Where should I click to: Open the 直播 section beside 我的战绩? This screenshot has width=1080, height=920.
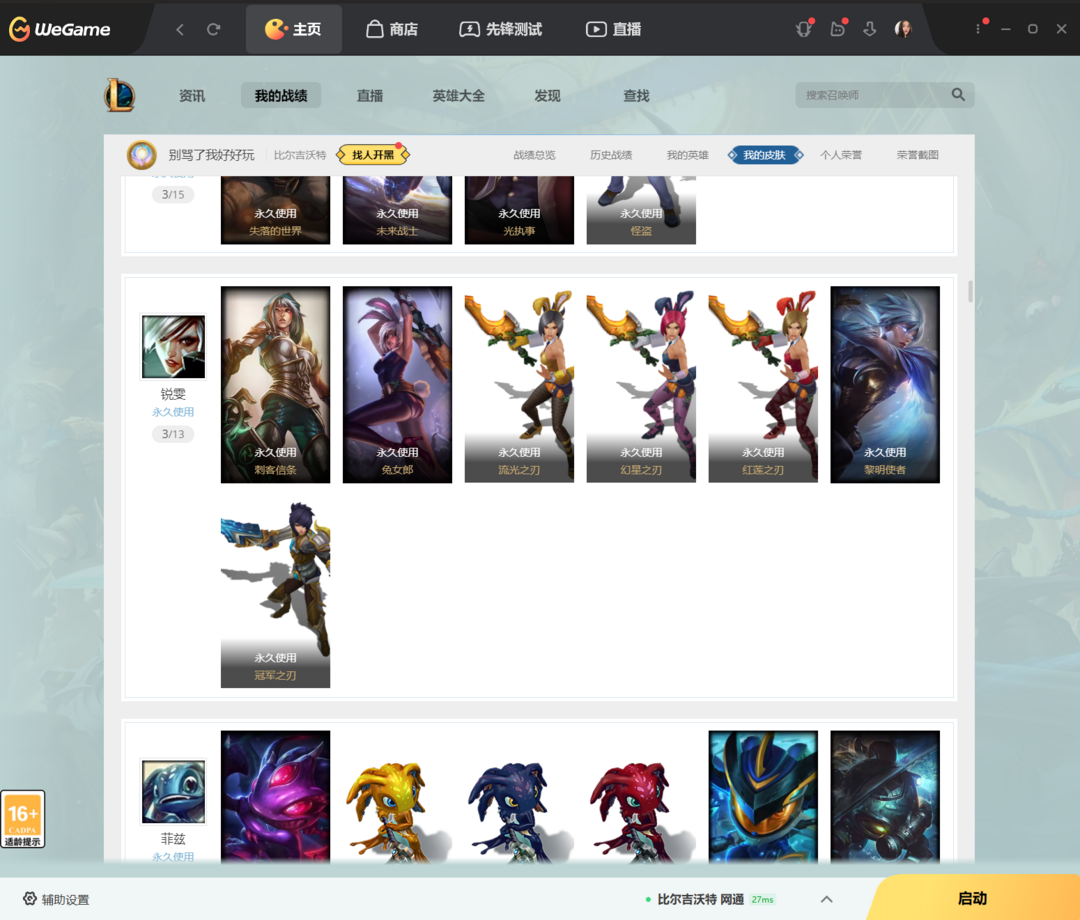click(370, 96)
